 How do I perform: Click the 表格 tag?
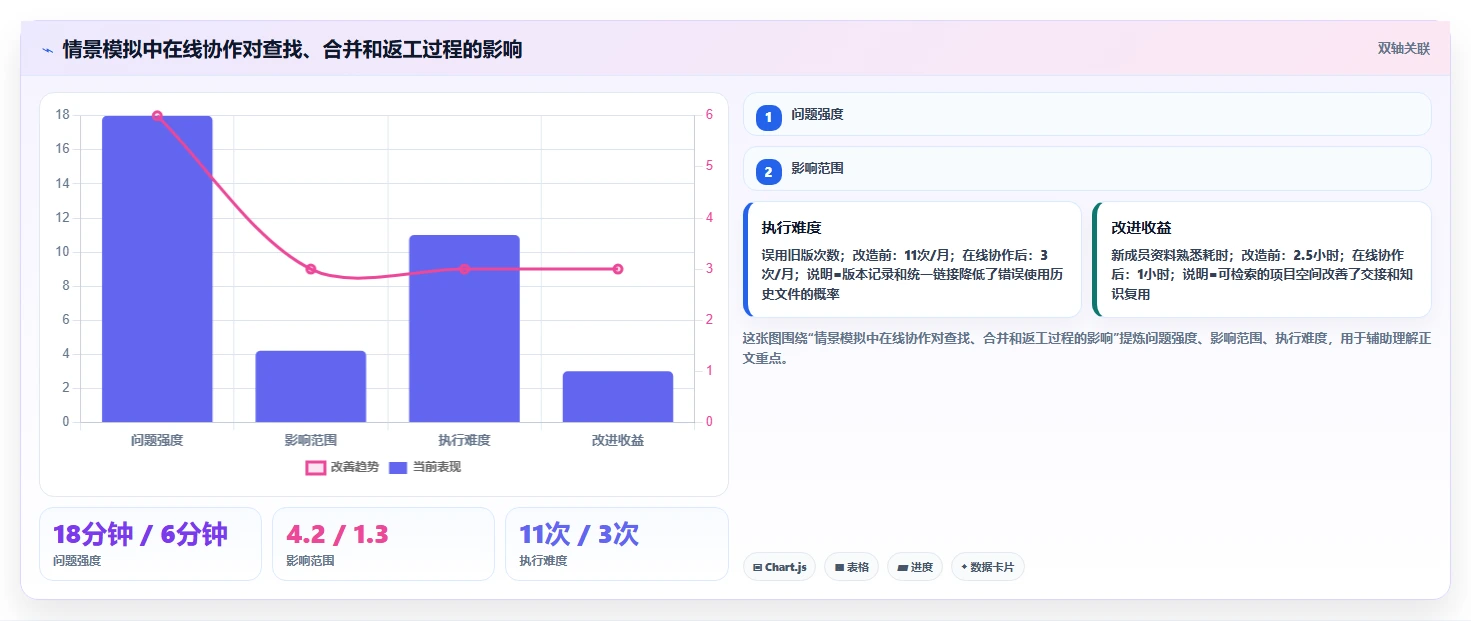tap(851, 567)
